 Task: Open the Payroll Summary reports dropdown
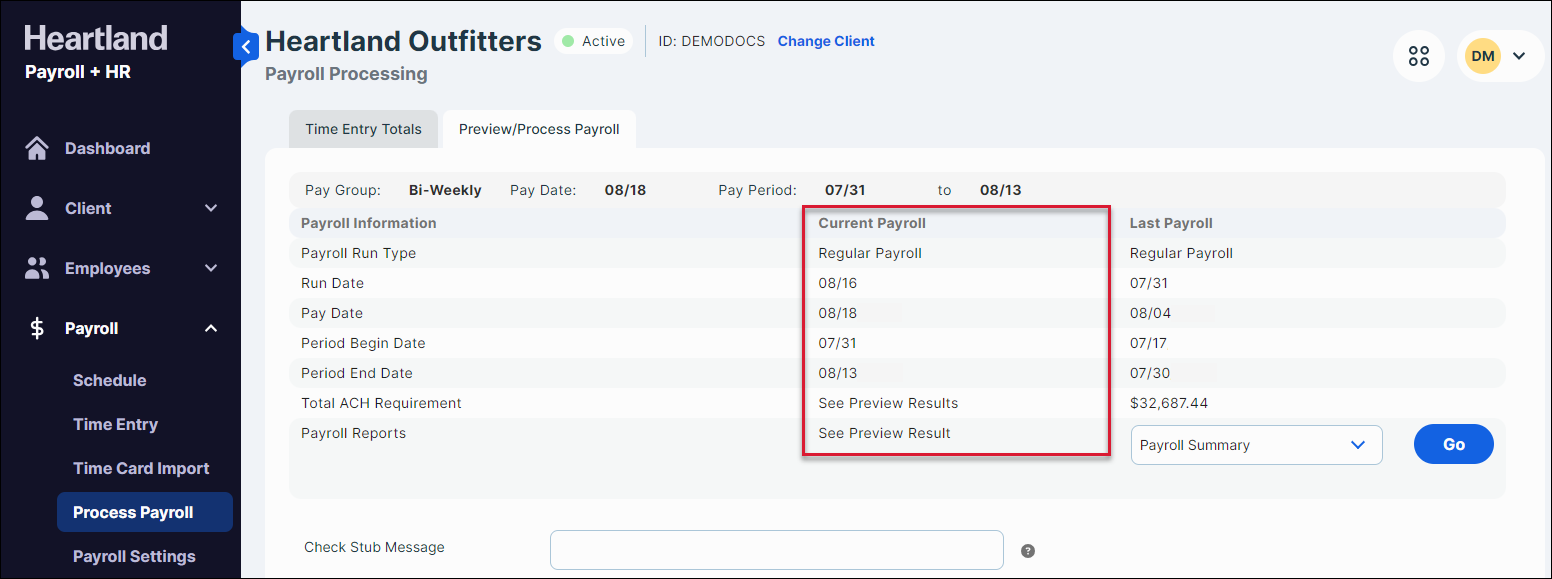point(1256,445)
